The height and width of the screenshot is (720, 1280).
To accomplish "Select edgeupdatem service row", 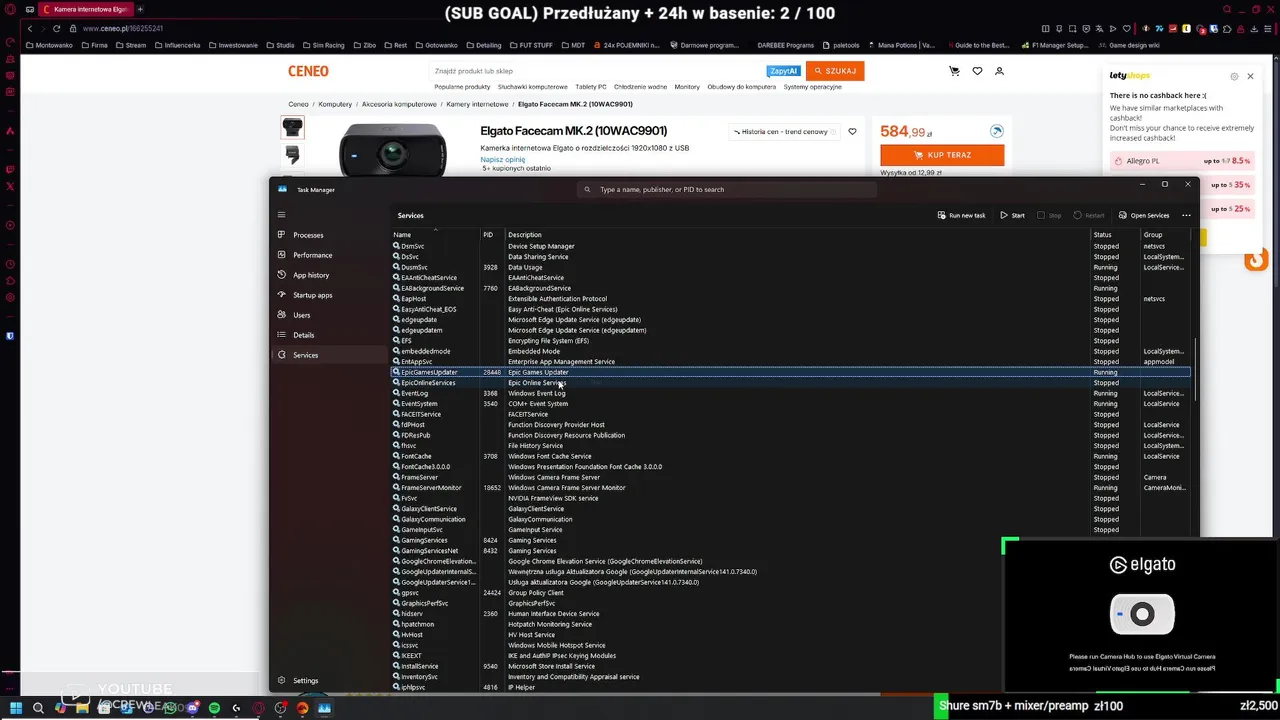I will point(790,330).
